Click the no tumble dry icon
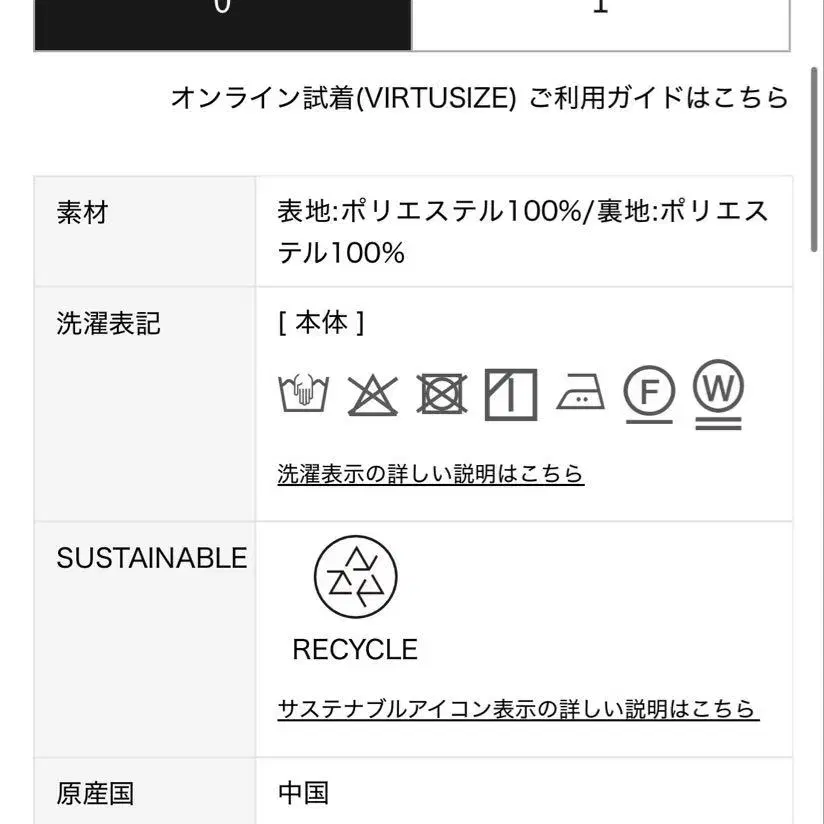Viewport: 824px width, 824px height. tap(441, 394)
